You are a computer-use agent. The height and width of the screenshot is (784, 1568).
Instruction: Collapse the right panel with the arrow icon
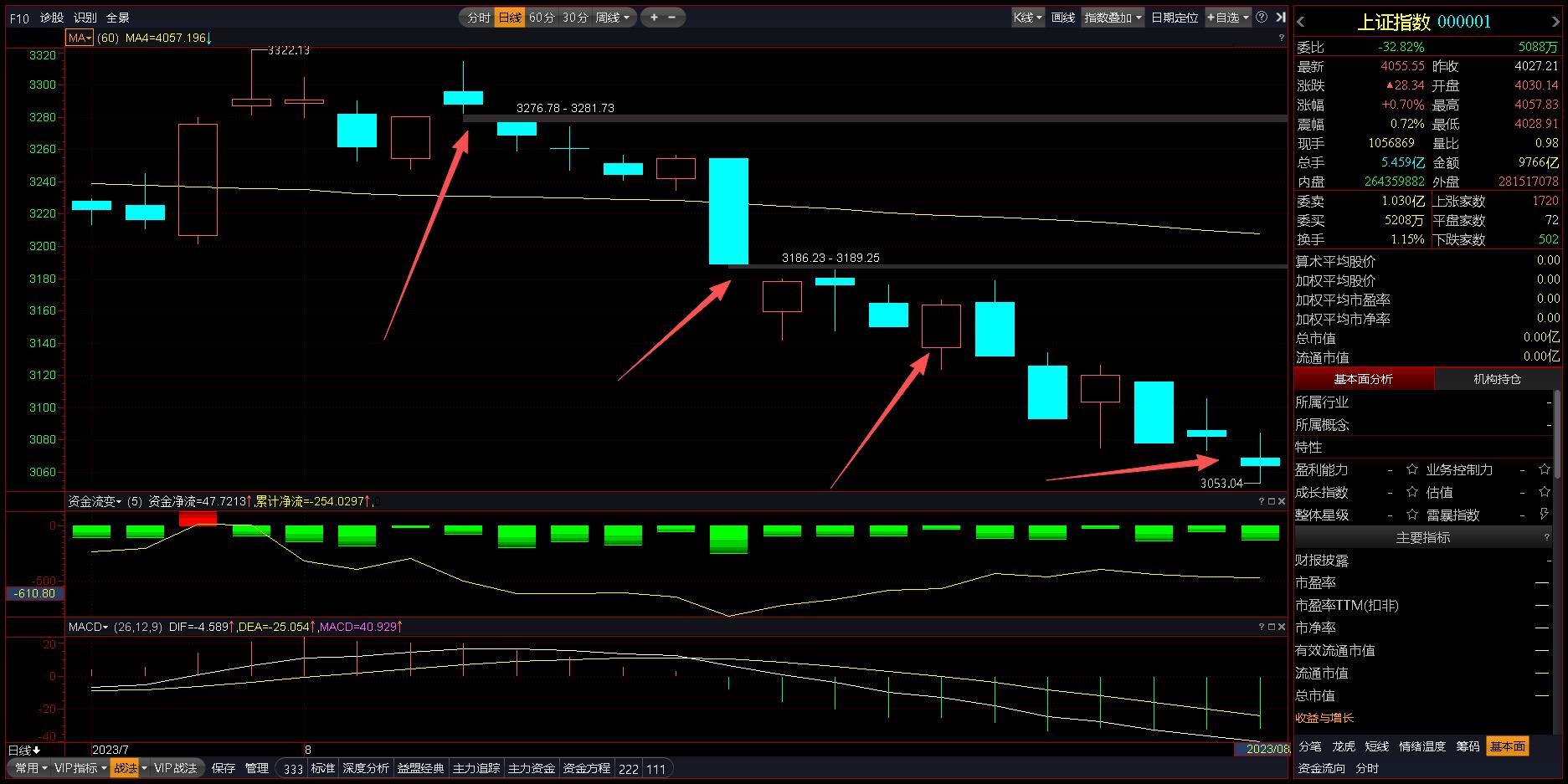click(1280, 17)
